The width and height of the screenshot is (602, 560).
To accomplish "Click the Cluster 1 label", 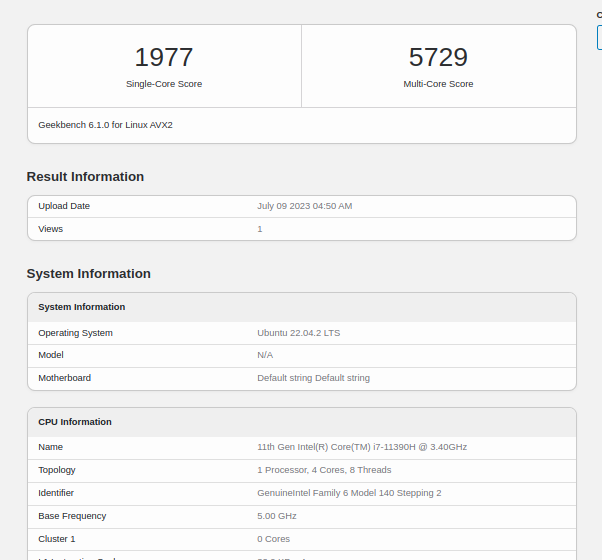I will click(x=56, y=539).
